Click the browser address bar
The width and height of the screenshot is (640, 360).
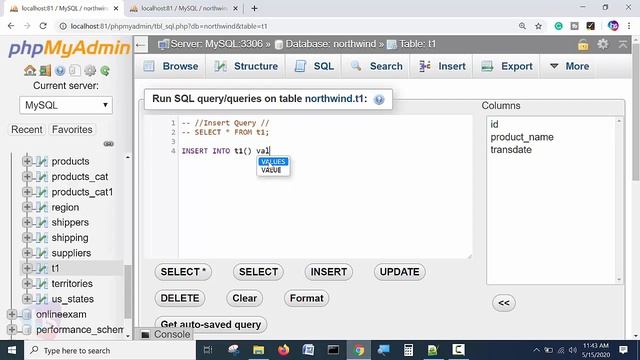click(x=286, y=26)
